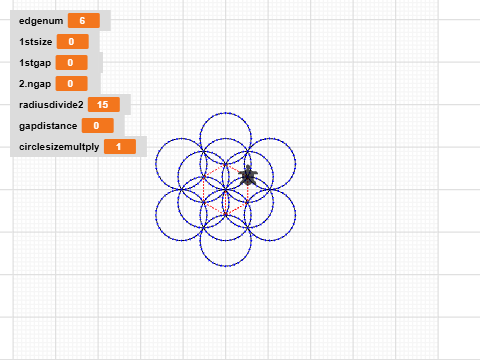Select the 1stgap variable label

click(x=35, y=63)
